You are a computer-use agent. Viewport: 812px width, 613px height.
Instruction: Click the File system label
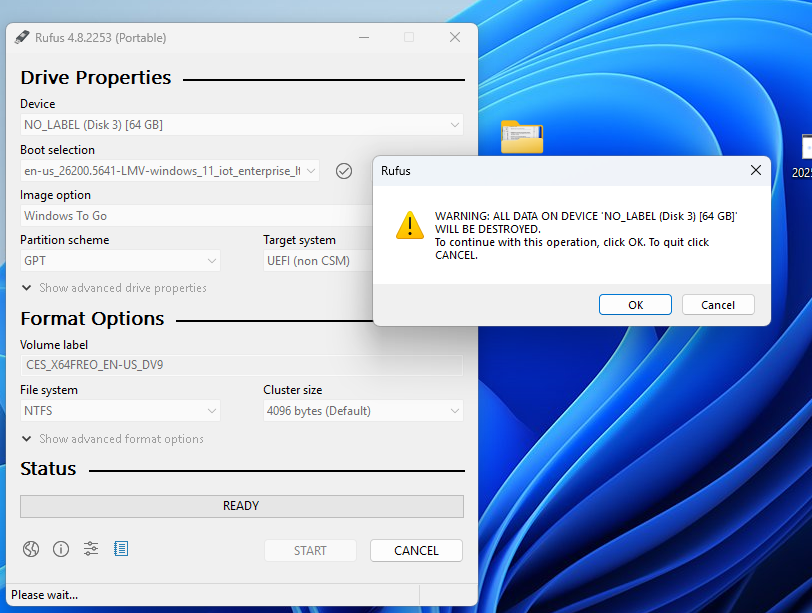click(49, 390)
